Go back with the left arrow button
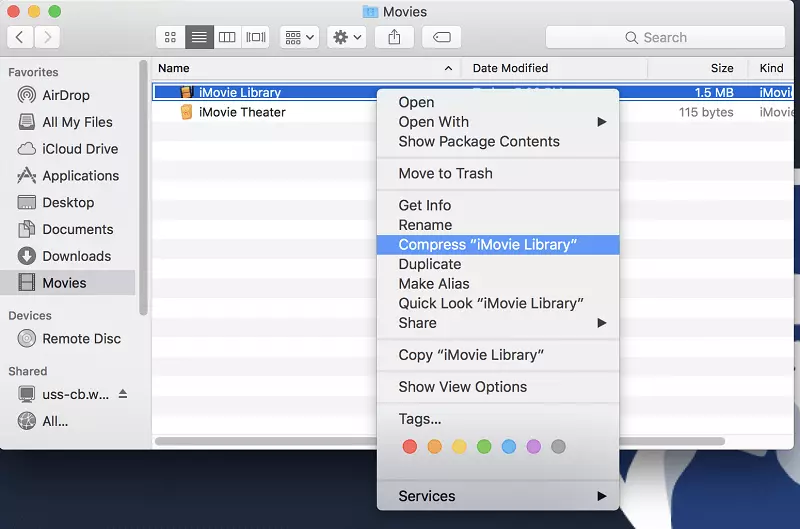The height and width of the screenshot is (529, 800). point(20,37)
